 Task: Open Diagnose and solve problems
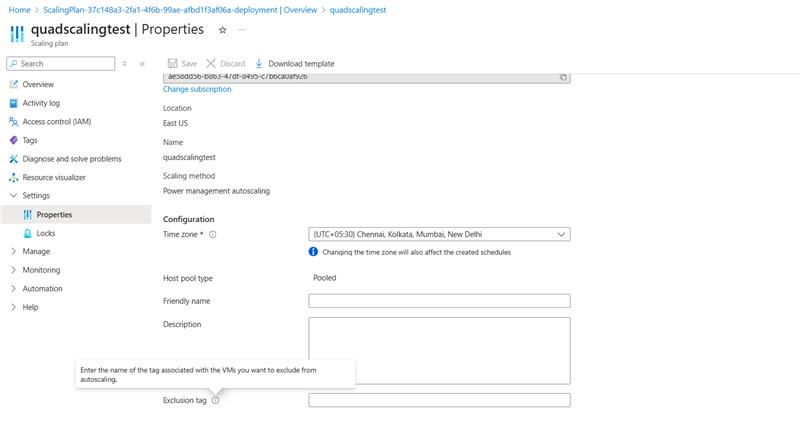72,159
